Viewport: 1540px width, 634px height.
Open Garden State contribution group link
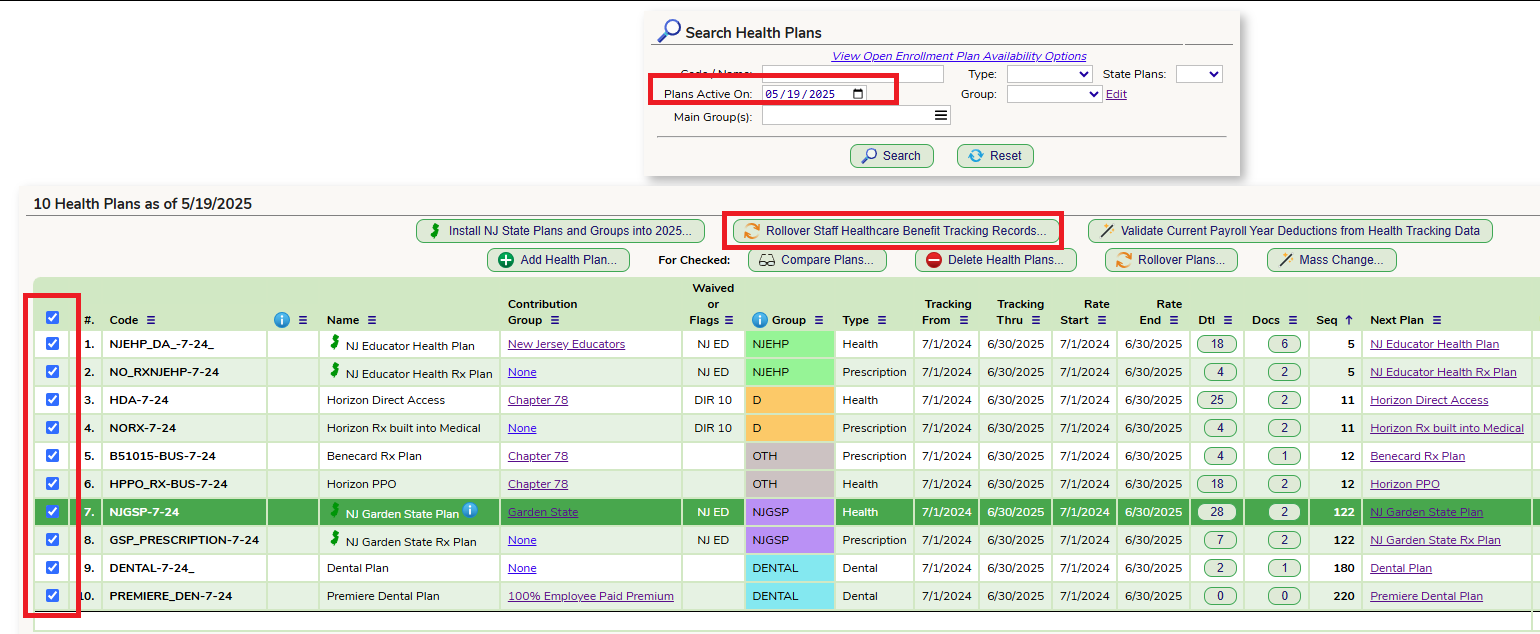(x=543, y=512)
